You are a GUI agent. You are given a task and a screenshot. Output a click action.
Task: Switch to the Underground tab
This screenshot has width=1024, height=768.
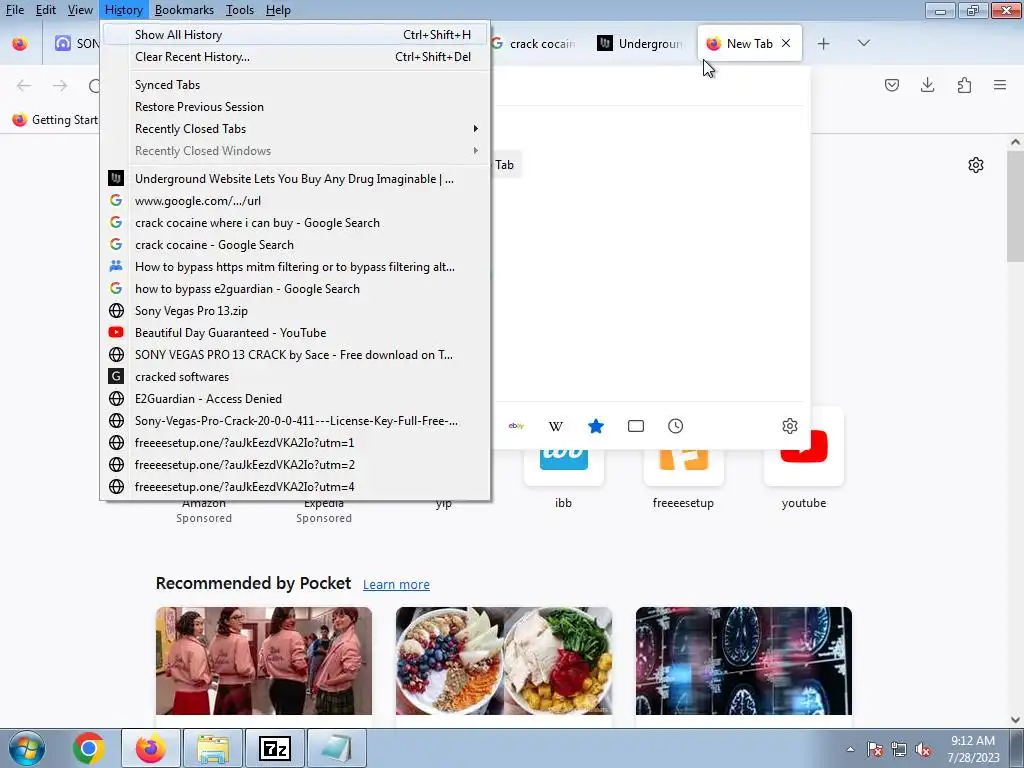pyautogui.click(x=640, y=44)
